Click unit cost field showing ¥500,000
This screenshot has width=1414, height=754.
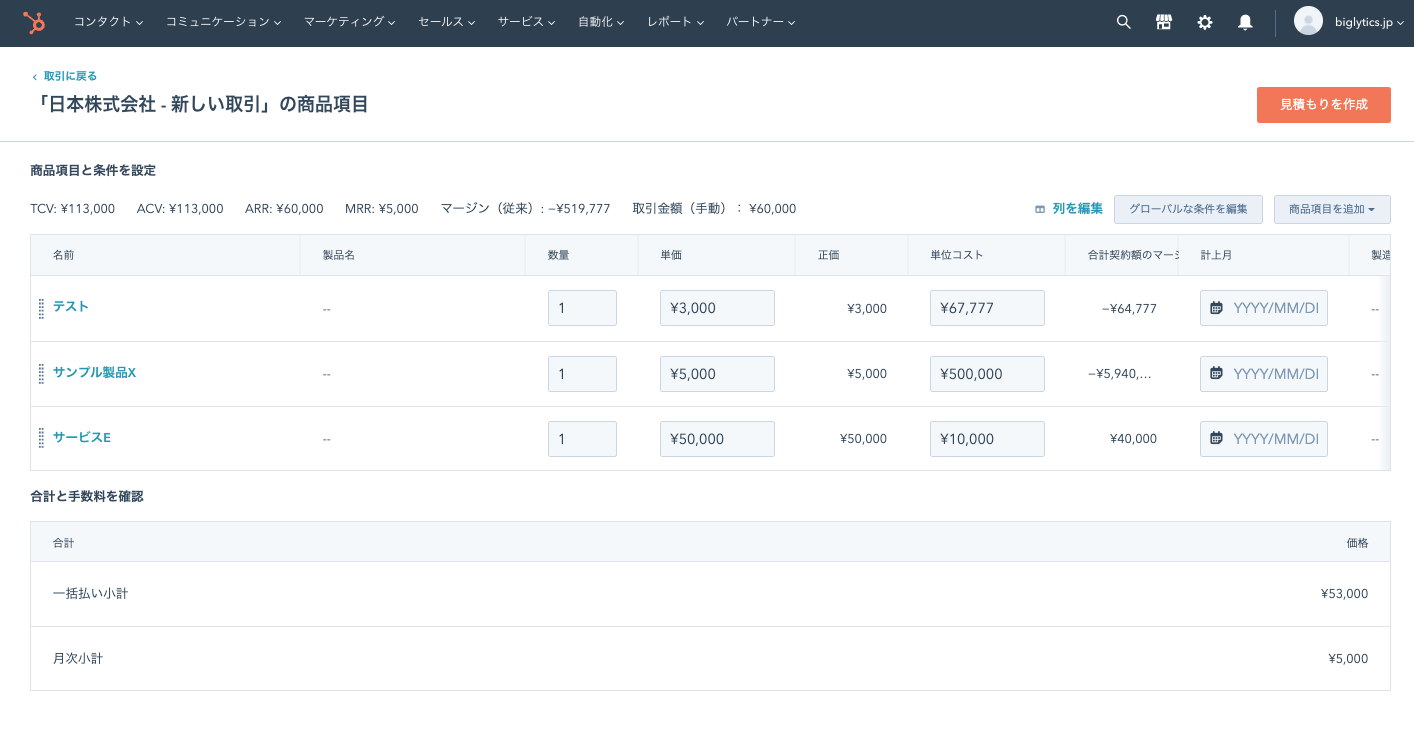pyautogui.click(x=987, y=374)
